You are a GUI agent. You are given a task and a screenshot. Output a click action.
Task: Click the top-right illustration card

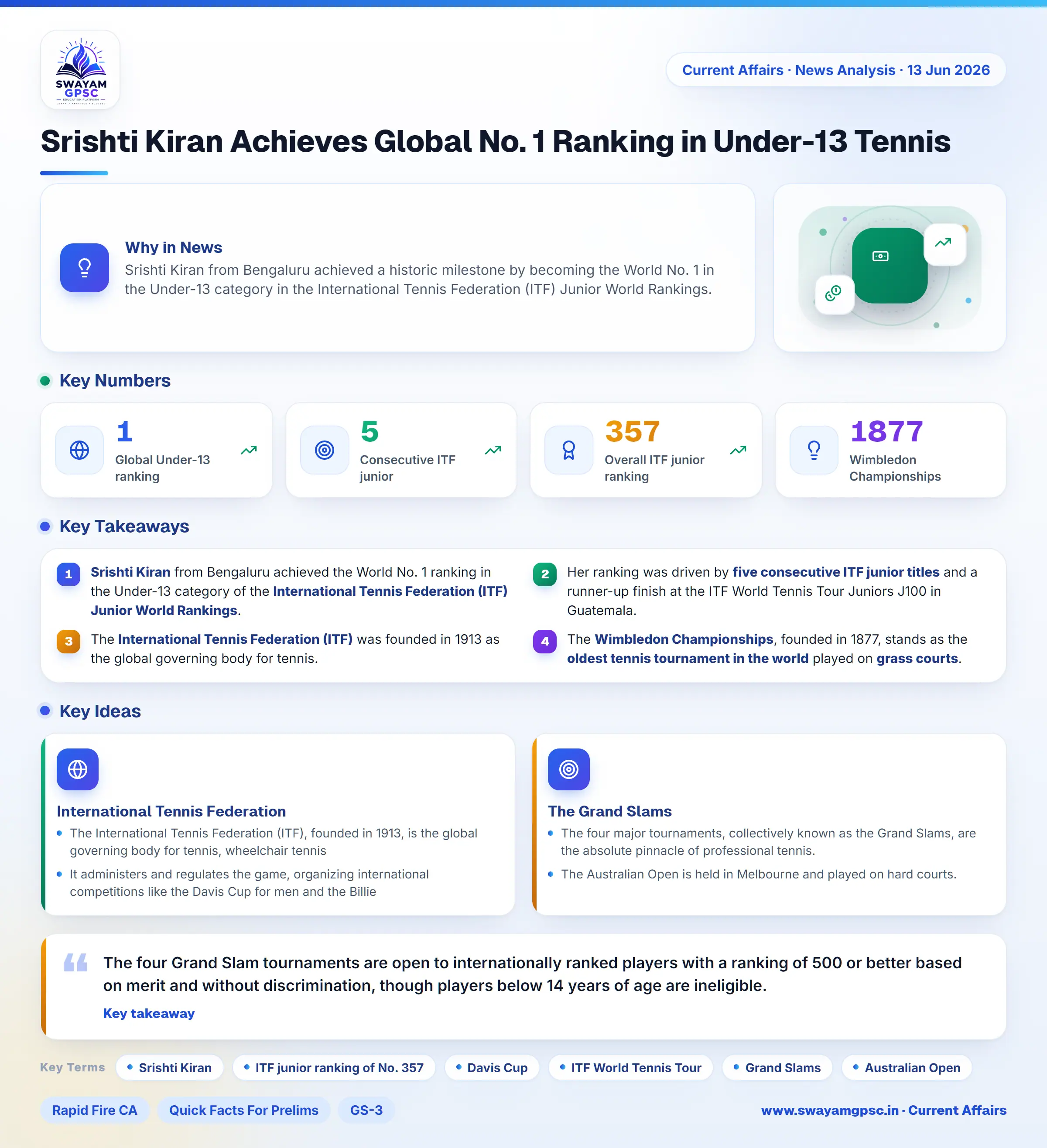click(889, 268)
